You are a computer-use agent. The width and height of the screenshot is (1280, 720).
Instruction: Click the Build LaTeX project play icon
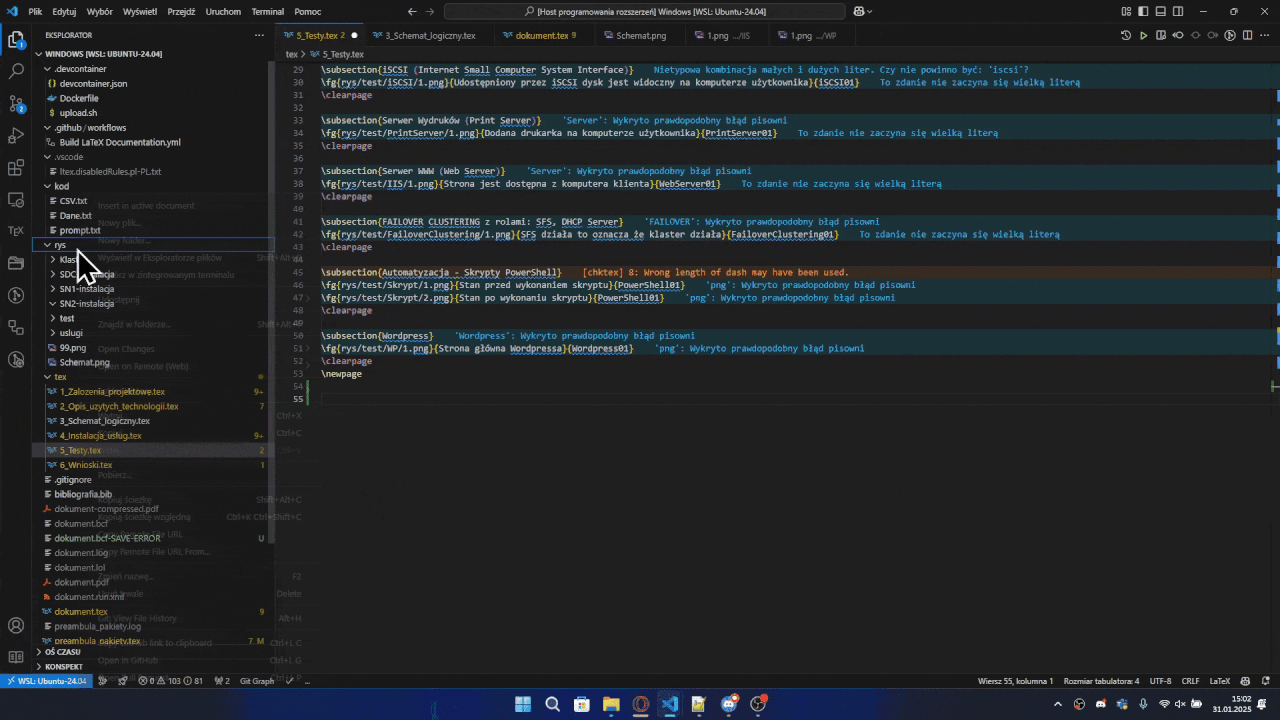tap(1144, 35)
